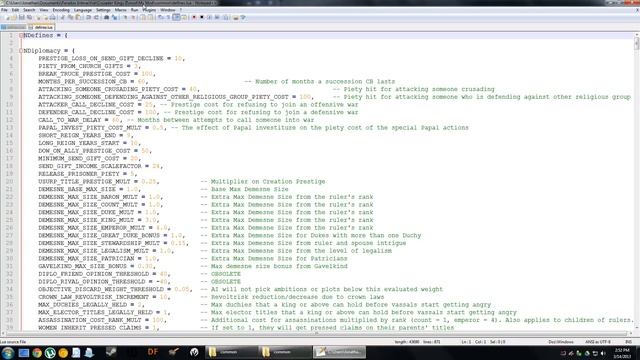
Task: Start macro recording with the red Record icon
Action: coord(194,18)
